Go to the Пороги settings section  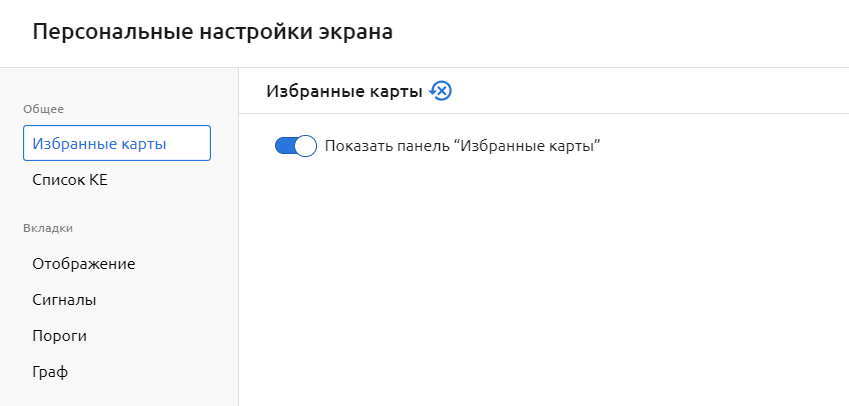coord(60,336)
